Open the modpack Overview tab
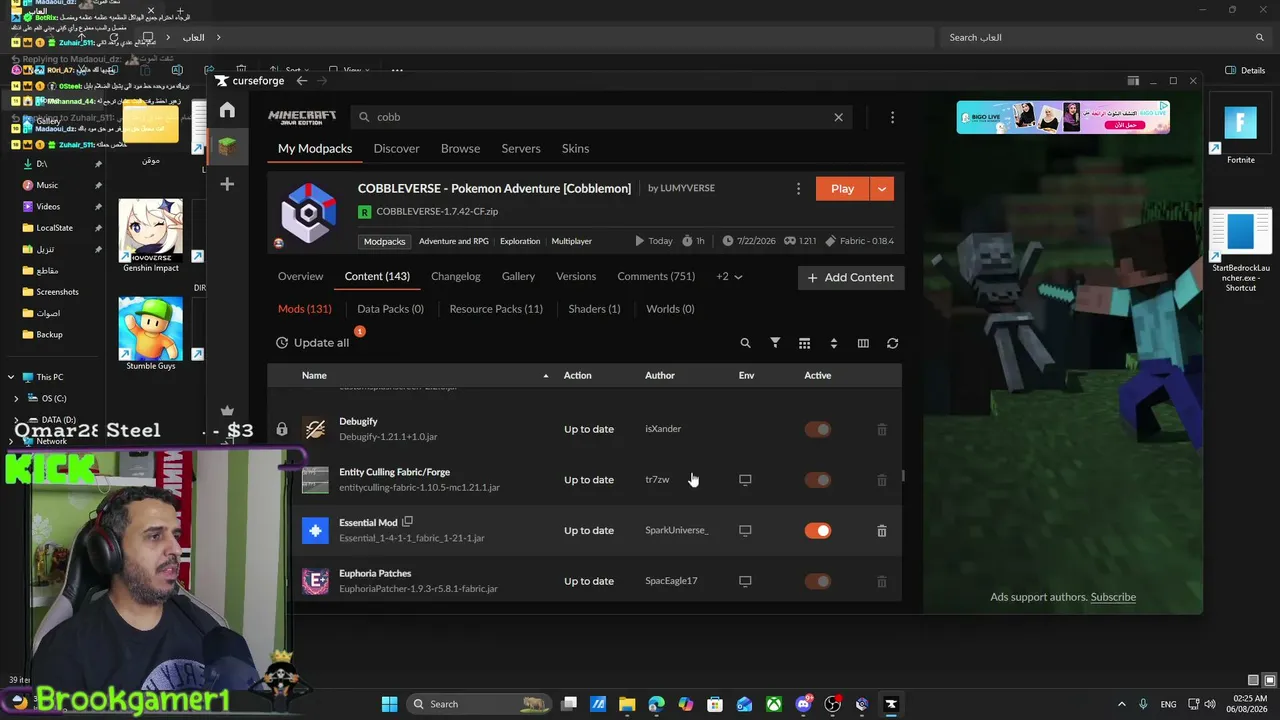The width and height of the screenshot is (1280, 720). (x=301, y=277)
